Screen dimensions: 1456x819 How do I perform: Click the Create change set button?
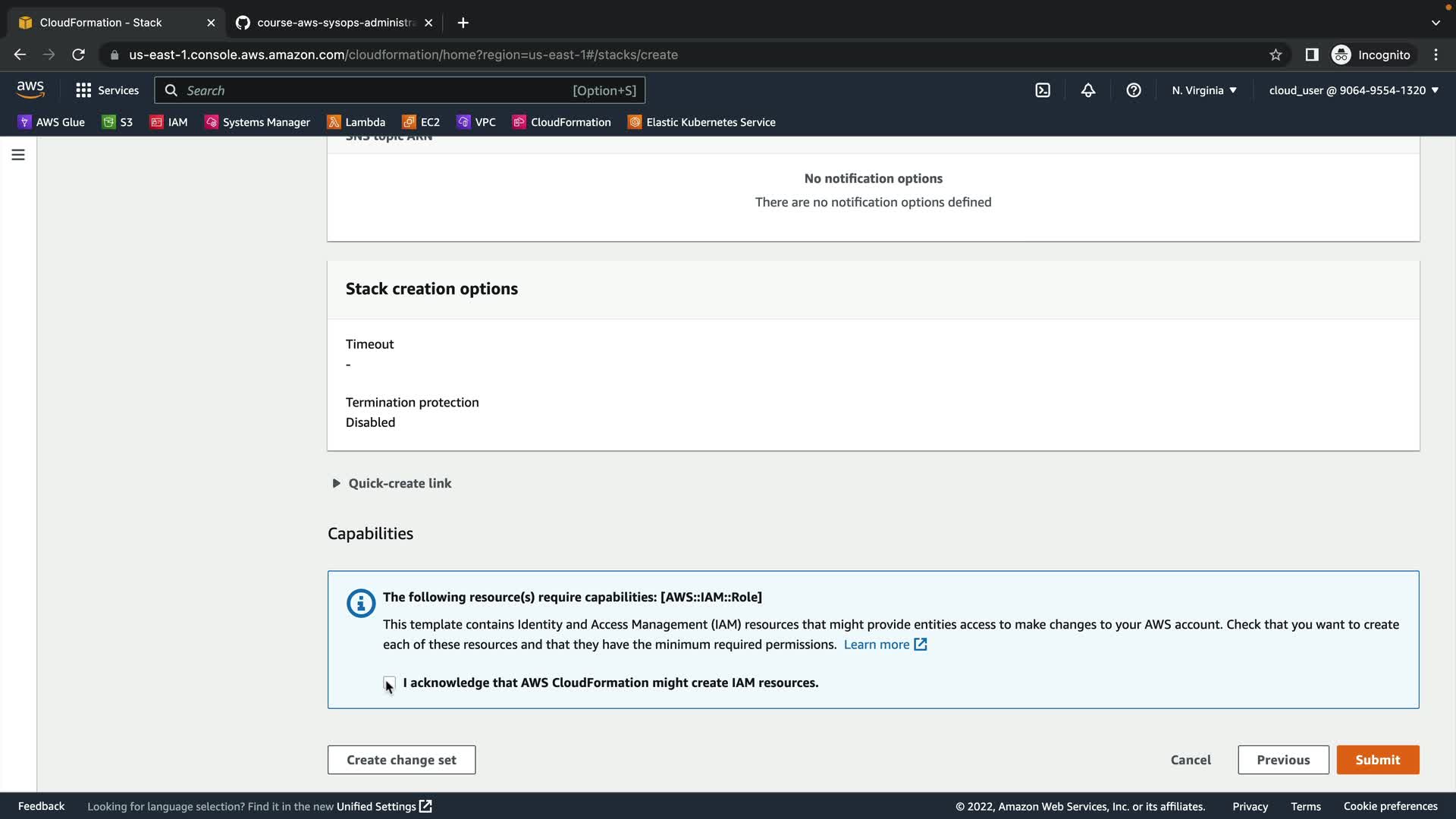401,760
